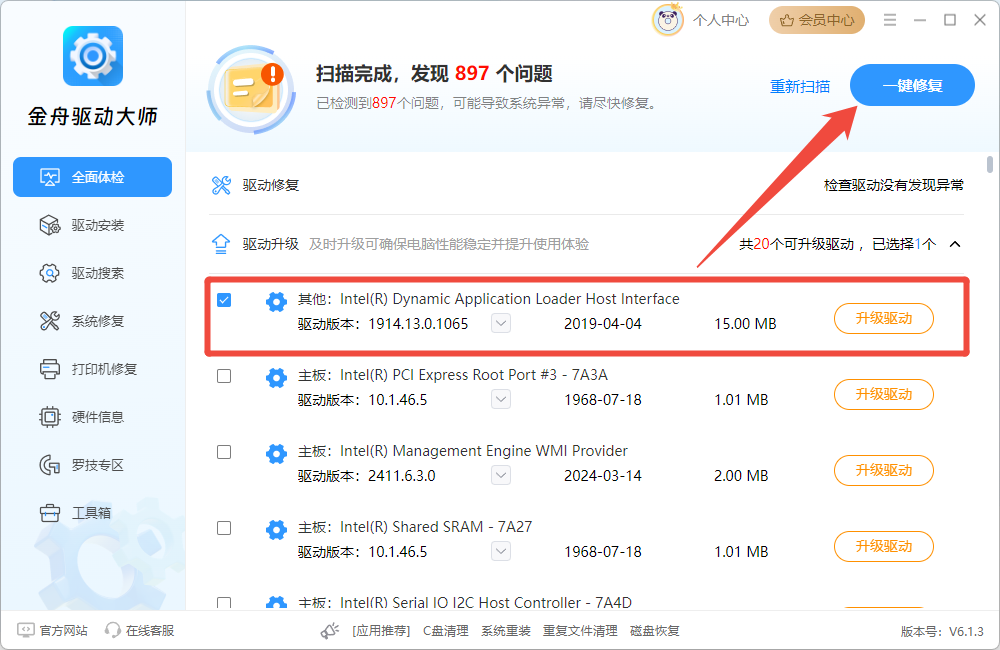Click the 官方网站 monitor icon
1000x650 pixels.
pyautogui.click(x=26, y=630)
